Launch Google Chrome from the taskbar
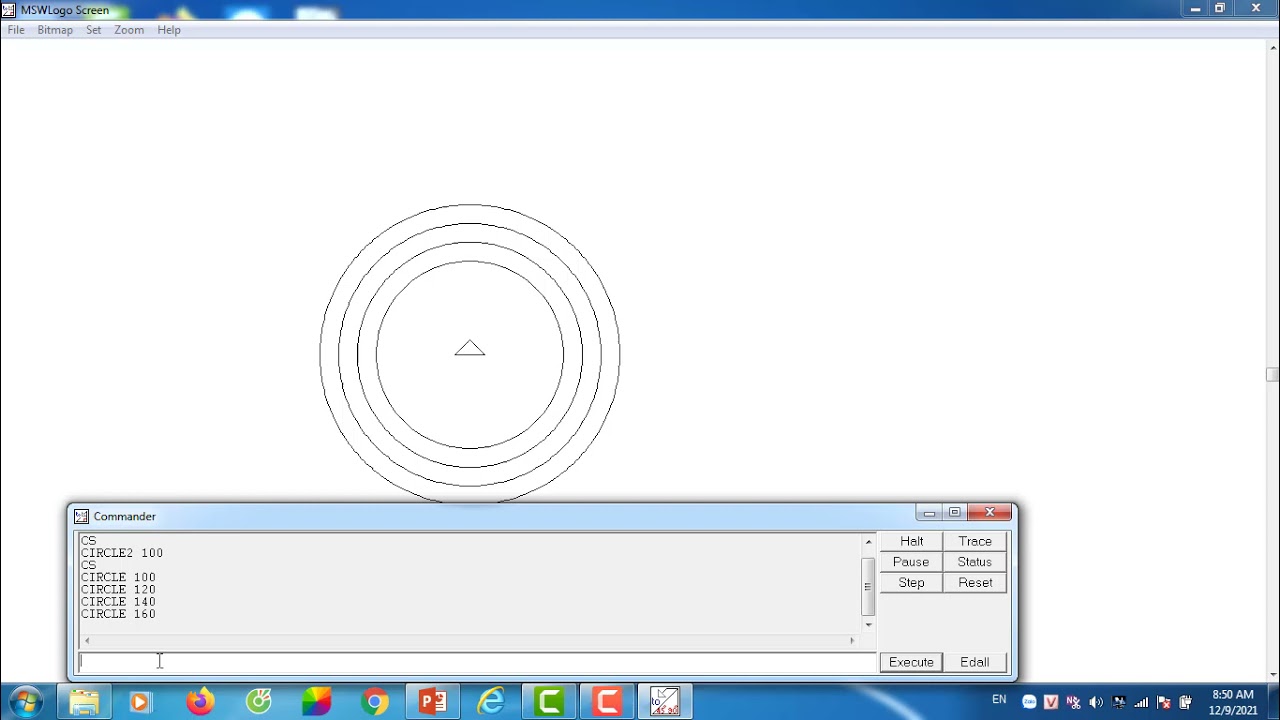This screenshot has height=720, width=1280. tap(375, 702)
